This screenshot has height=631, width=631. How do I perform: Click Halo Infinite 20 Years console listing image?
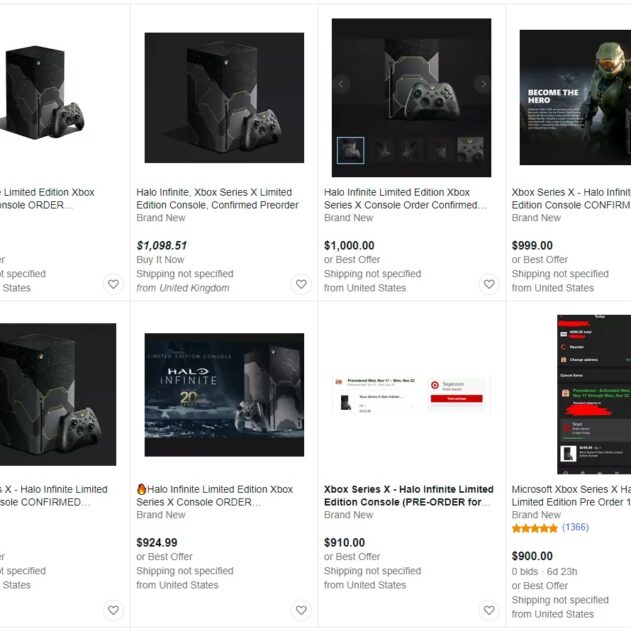224,395
